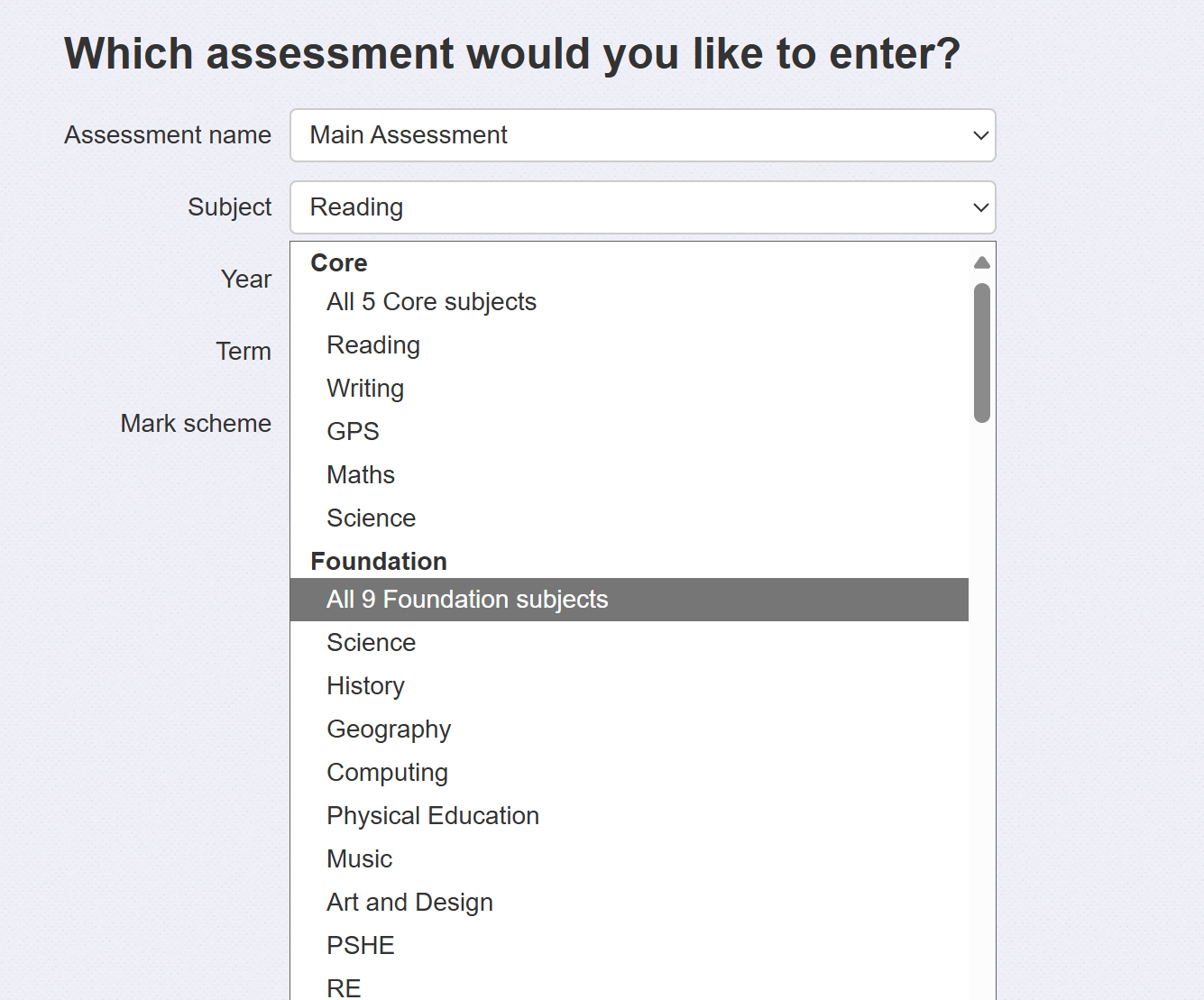Choose Computing from the Foundation subjects

click(x=387, y=773)
